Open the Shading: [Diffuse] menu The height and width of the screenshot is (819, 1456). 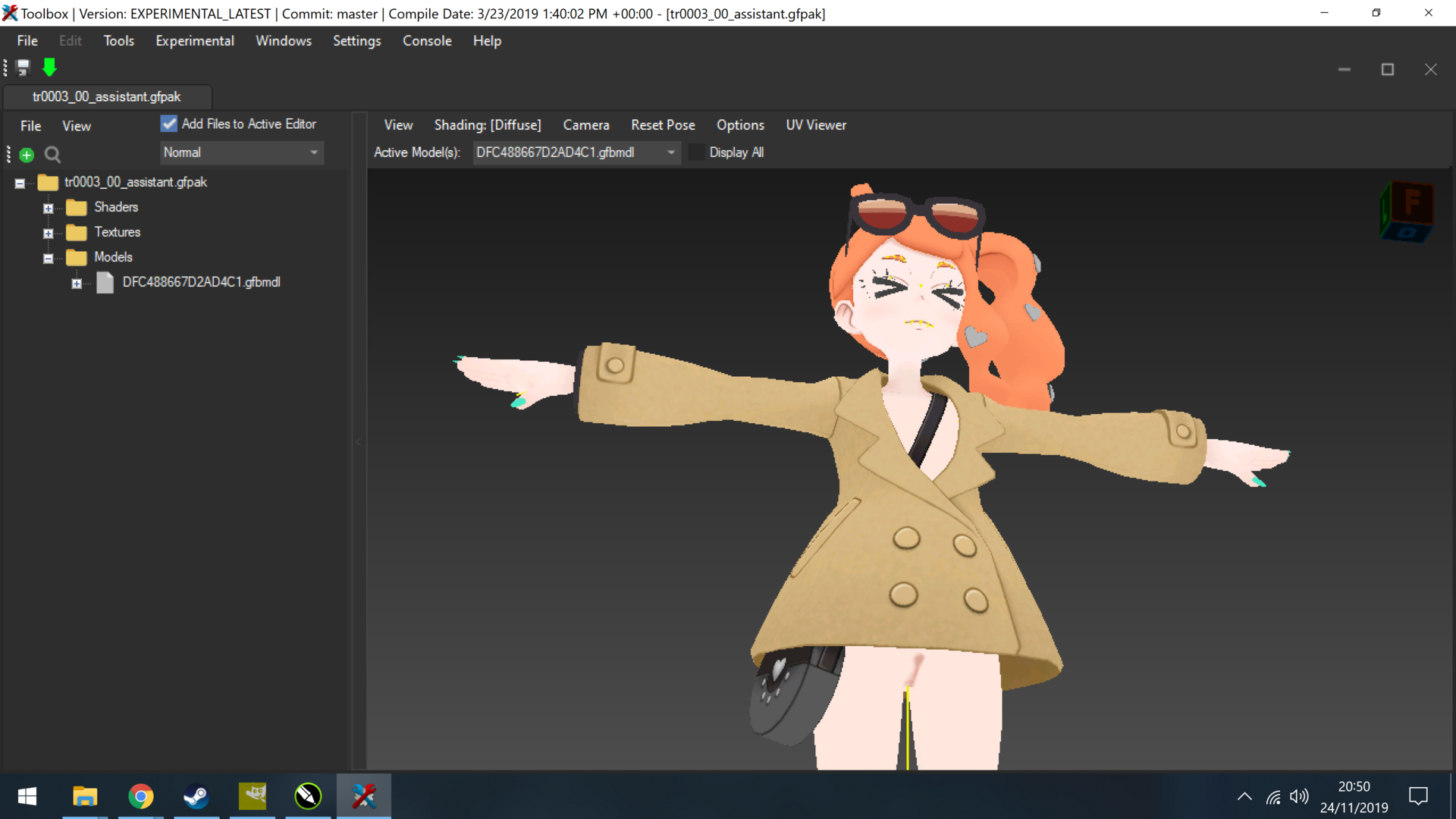pos(488,125)
